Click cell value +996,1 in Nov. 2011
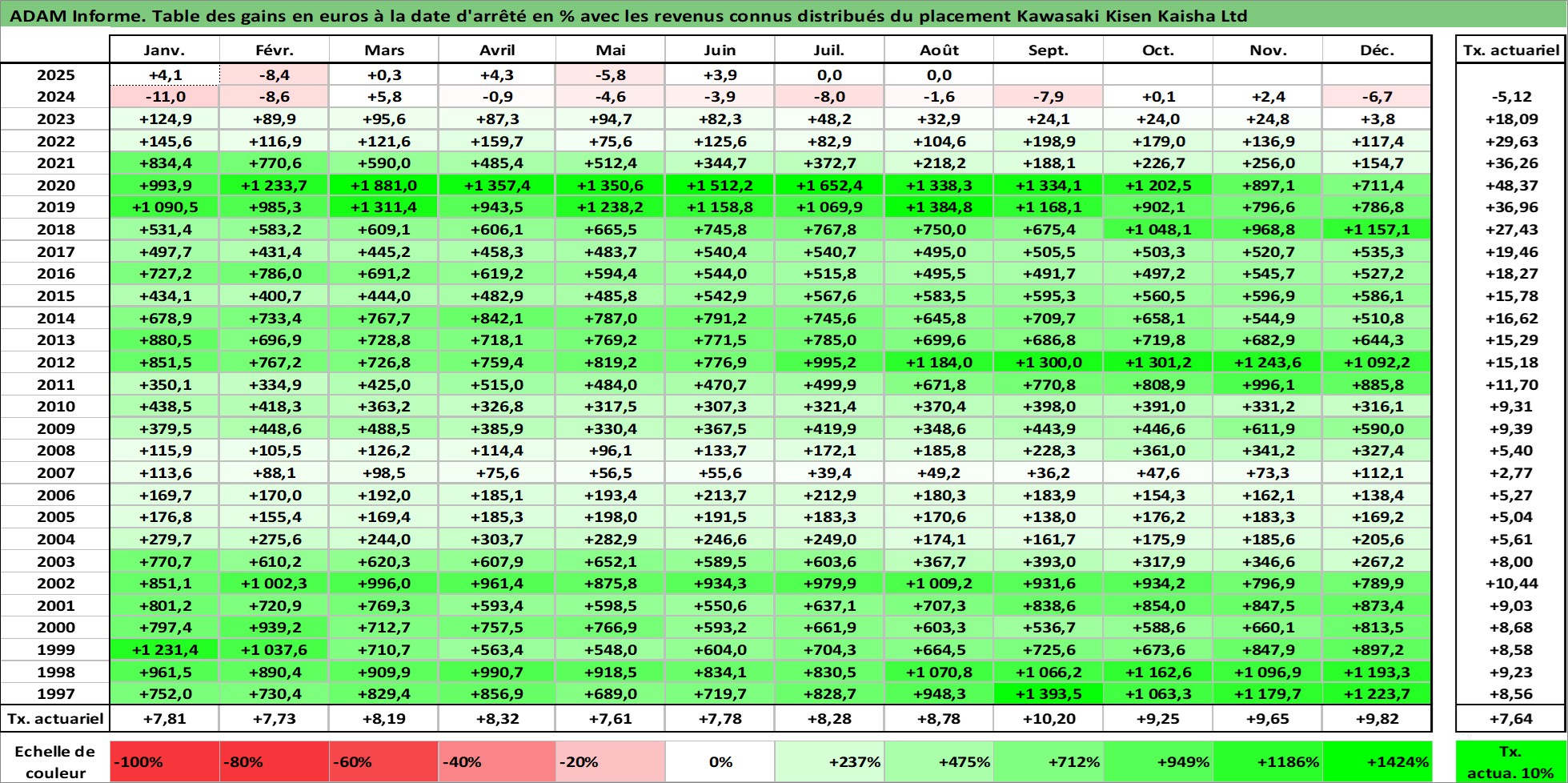1568x783 pixels. coord(1268,385)
